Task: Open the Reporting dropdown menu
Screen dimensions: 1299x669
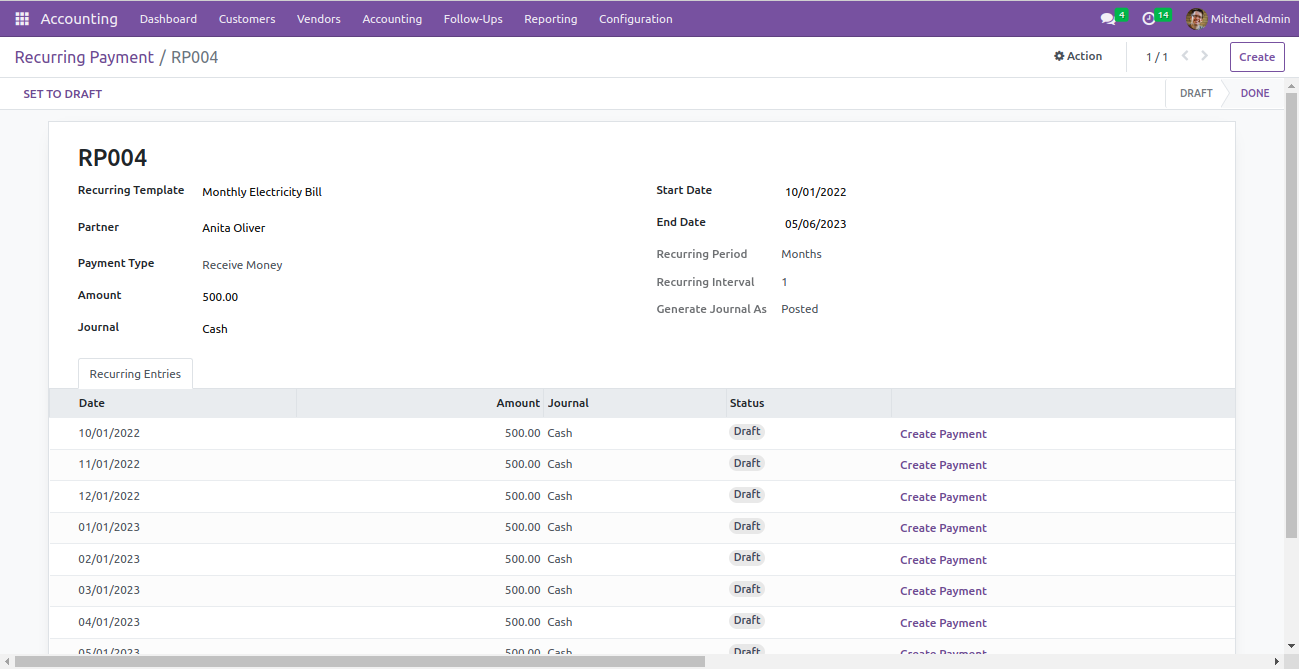Action: 550,19
